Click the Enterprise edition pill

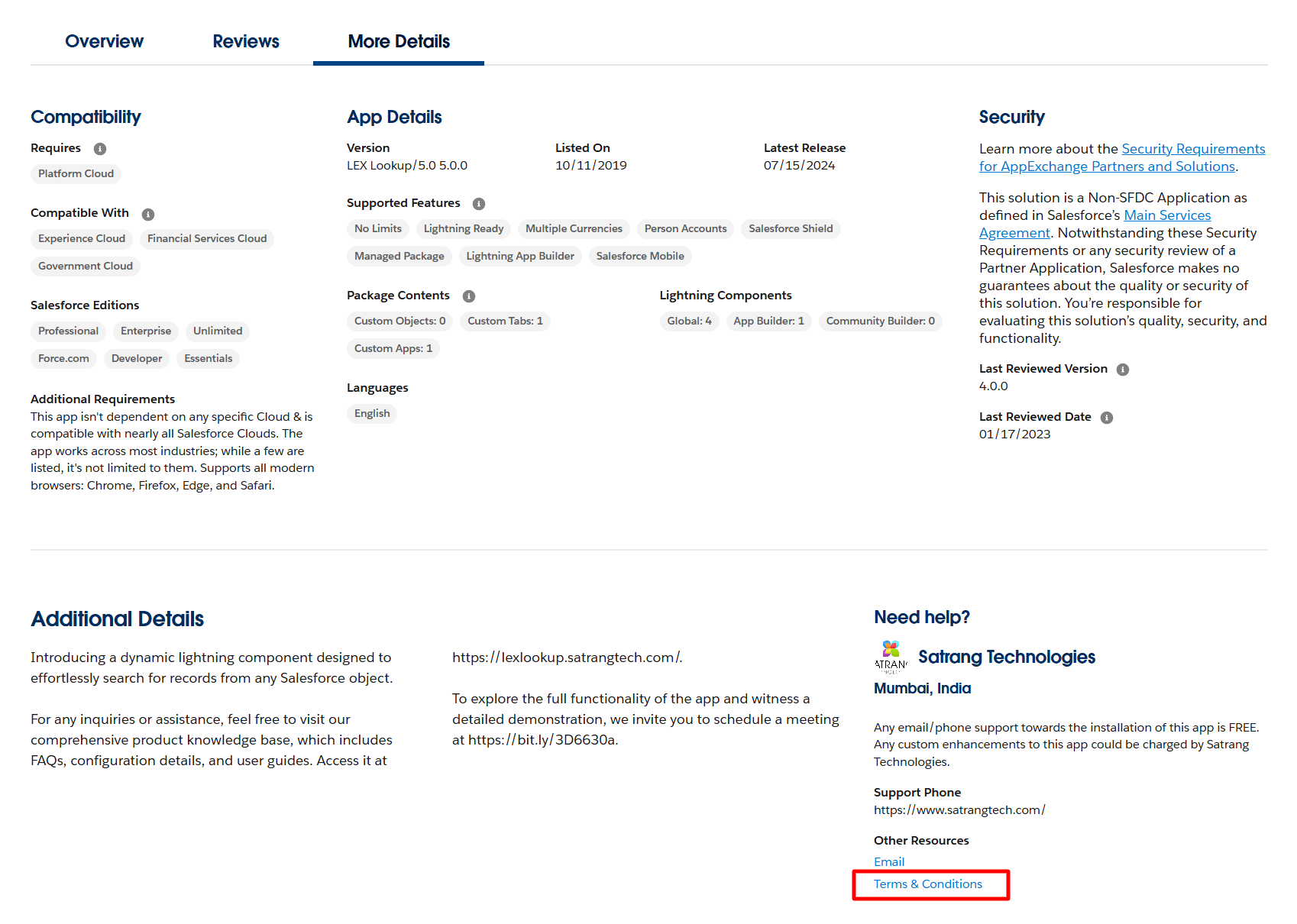click(146, 331)
